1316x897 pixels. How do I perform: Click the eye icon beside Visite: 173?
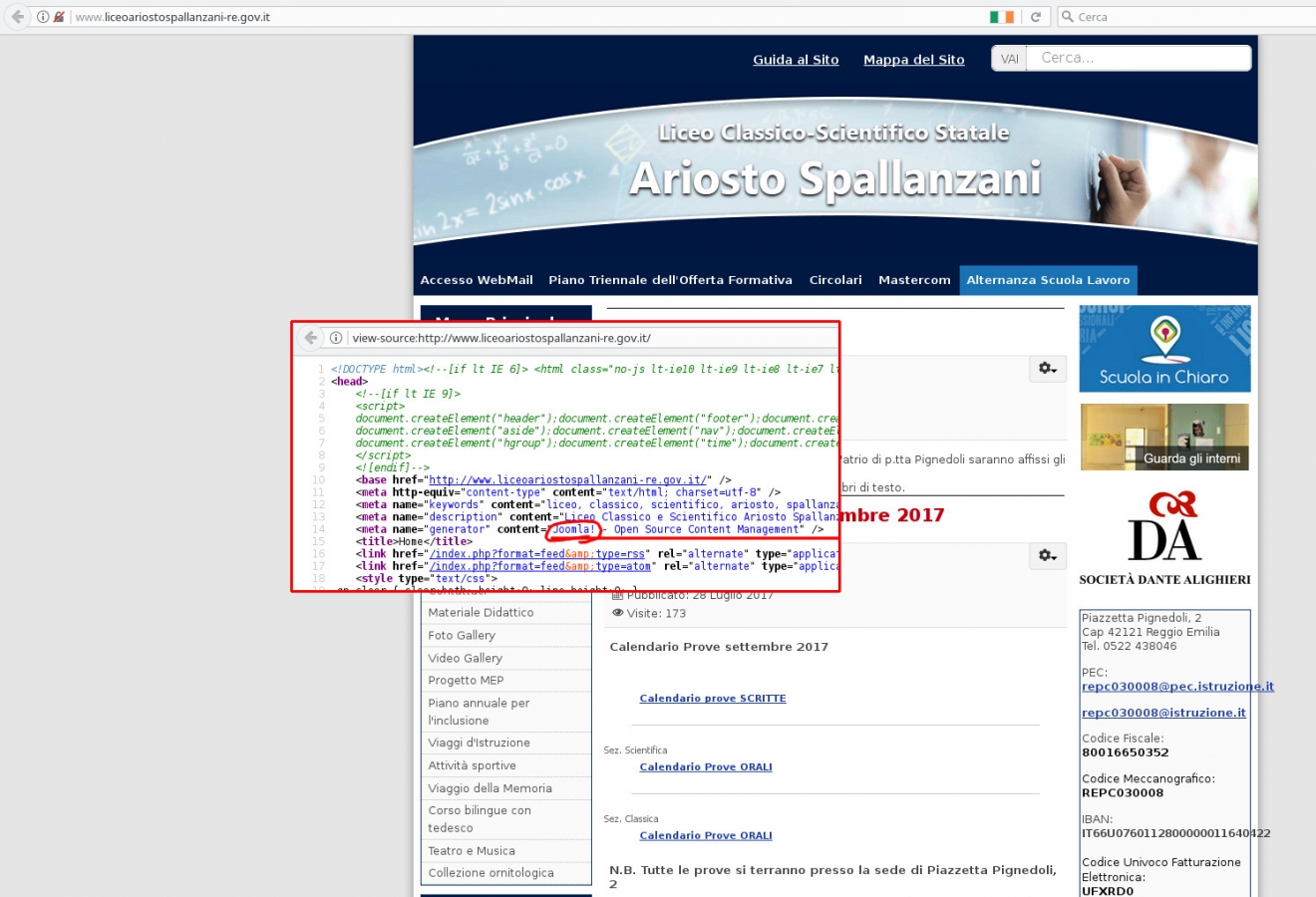pos(618,613)
